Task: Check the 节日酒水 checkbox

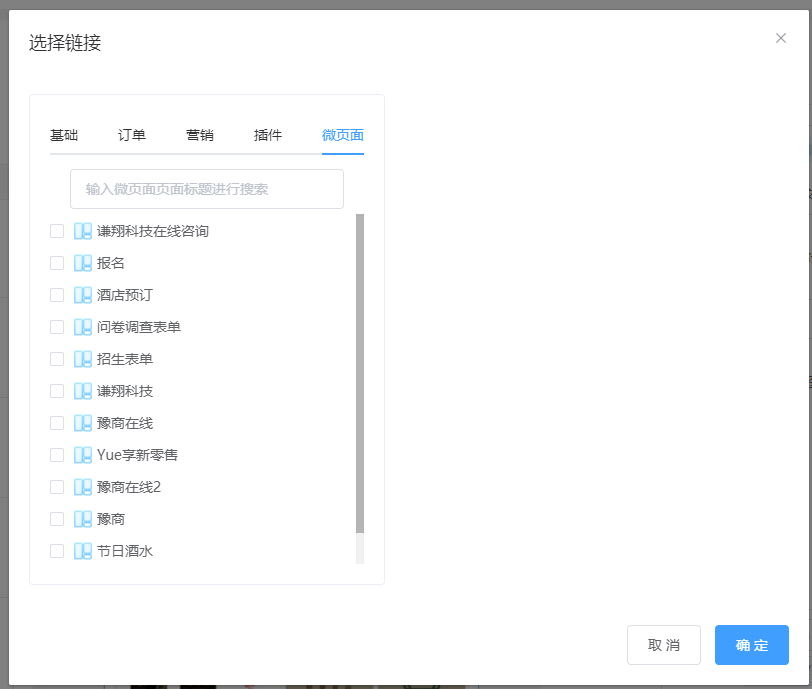Action: pos(57,551)
